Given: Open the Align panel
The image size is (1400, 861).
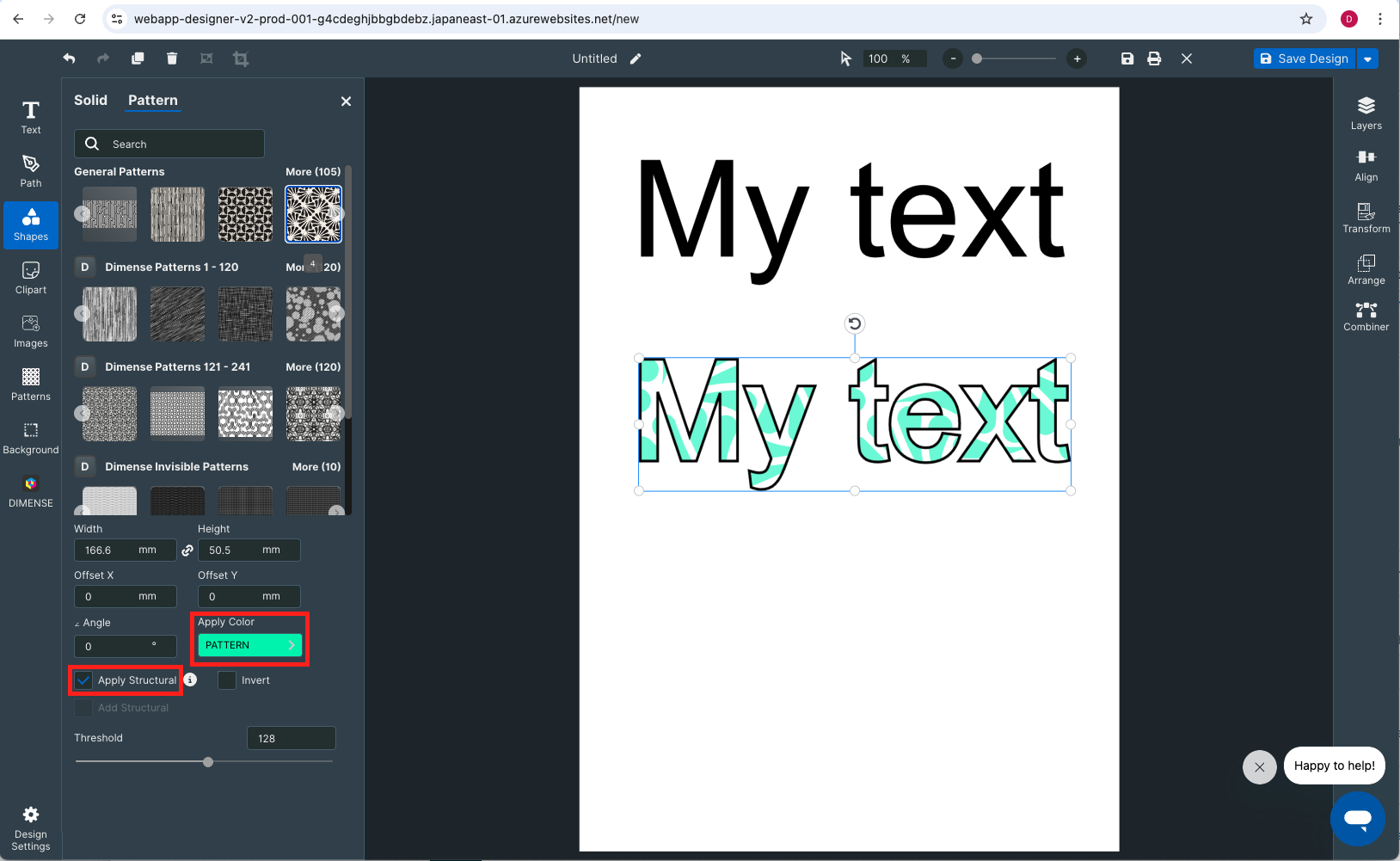Looking at the screenshot, I should pyautogui.click(x=1366, y=165).
